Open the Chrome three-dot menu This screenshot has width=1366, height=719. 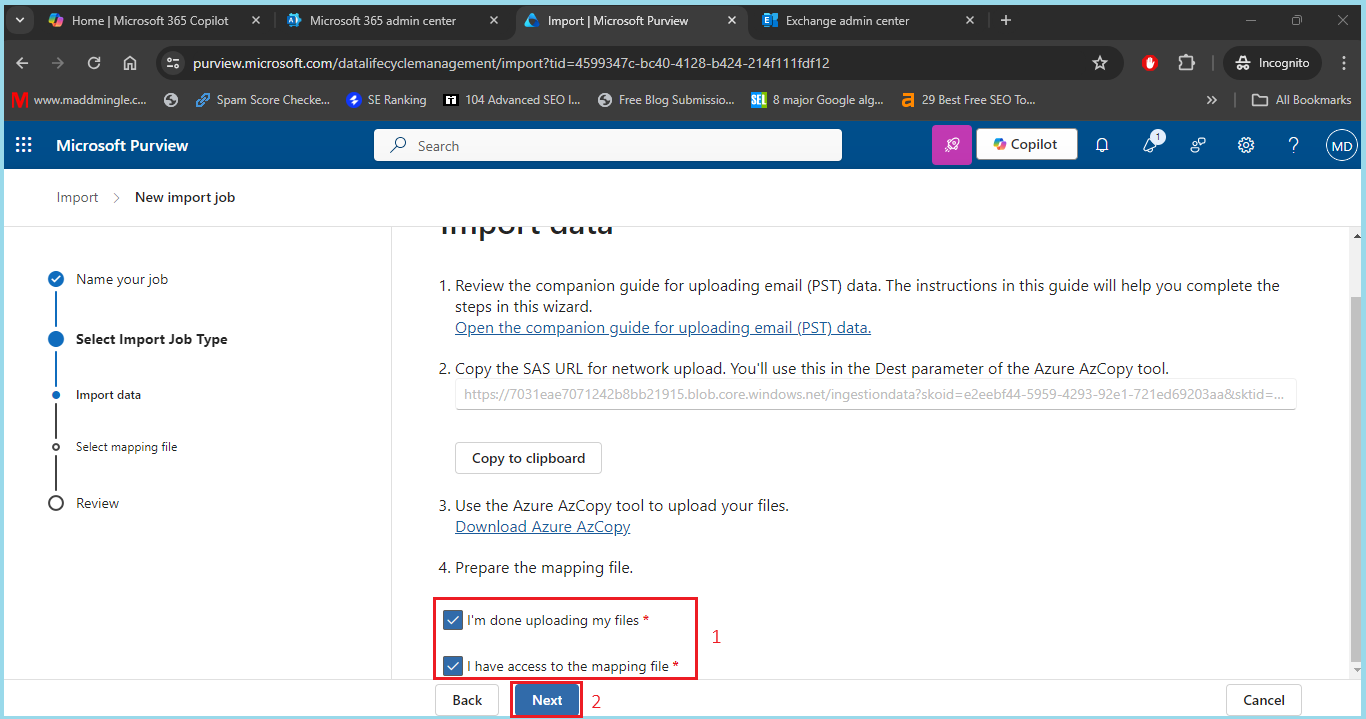click(1343, 63)
